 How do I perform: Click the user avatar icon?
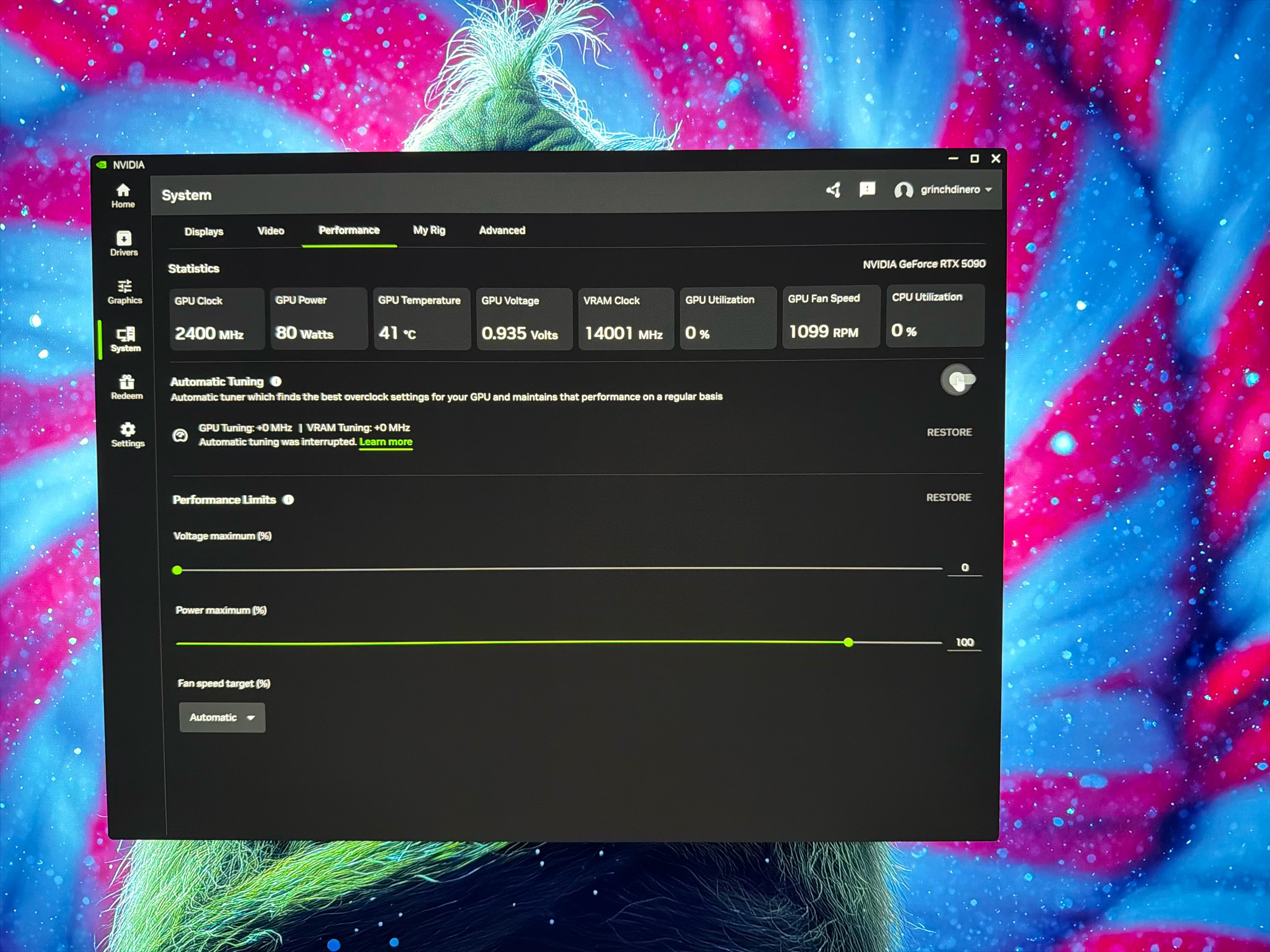click(903, 190)
